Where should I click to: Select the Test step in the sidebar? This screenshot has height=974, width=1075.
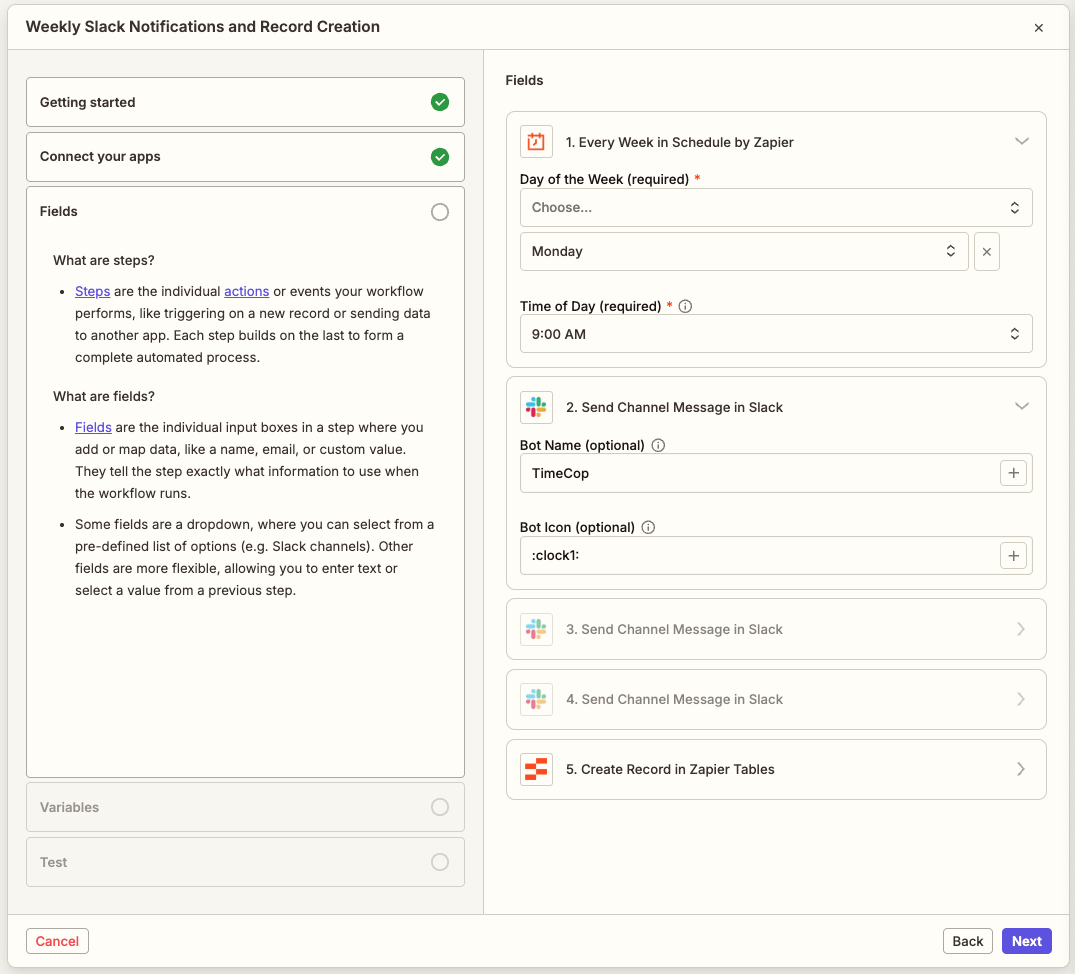point(245,861)
